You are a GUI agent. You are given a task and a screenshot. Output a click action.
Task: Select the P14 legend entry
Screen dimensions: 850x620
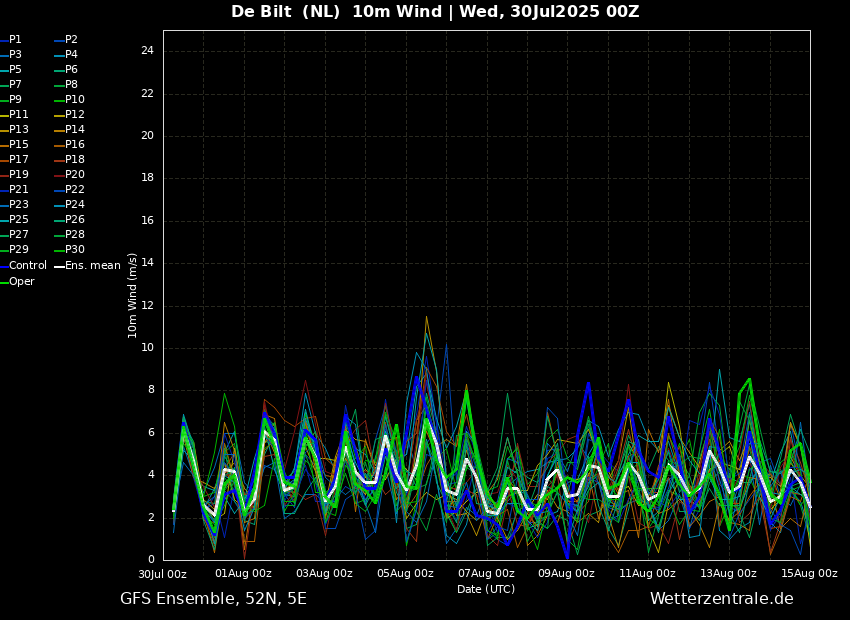[x=75, y=130]
